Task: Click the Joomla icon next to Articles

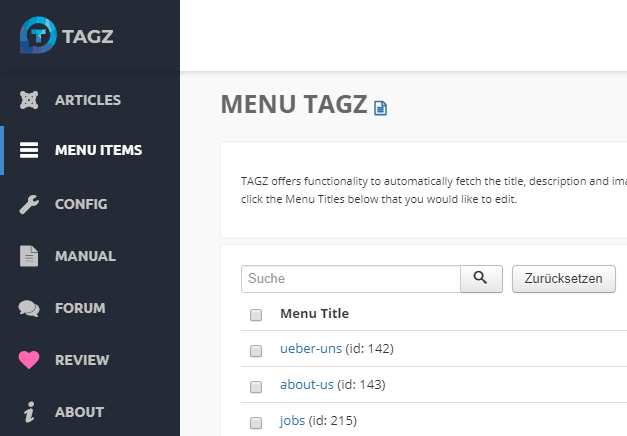Action: coord(30,100)
